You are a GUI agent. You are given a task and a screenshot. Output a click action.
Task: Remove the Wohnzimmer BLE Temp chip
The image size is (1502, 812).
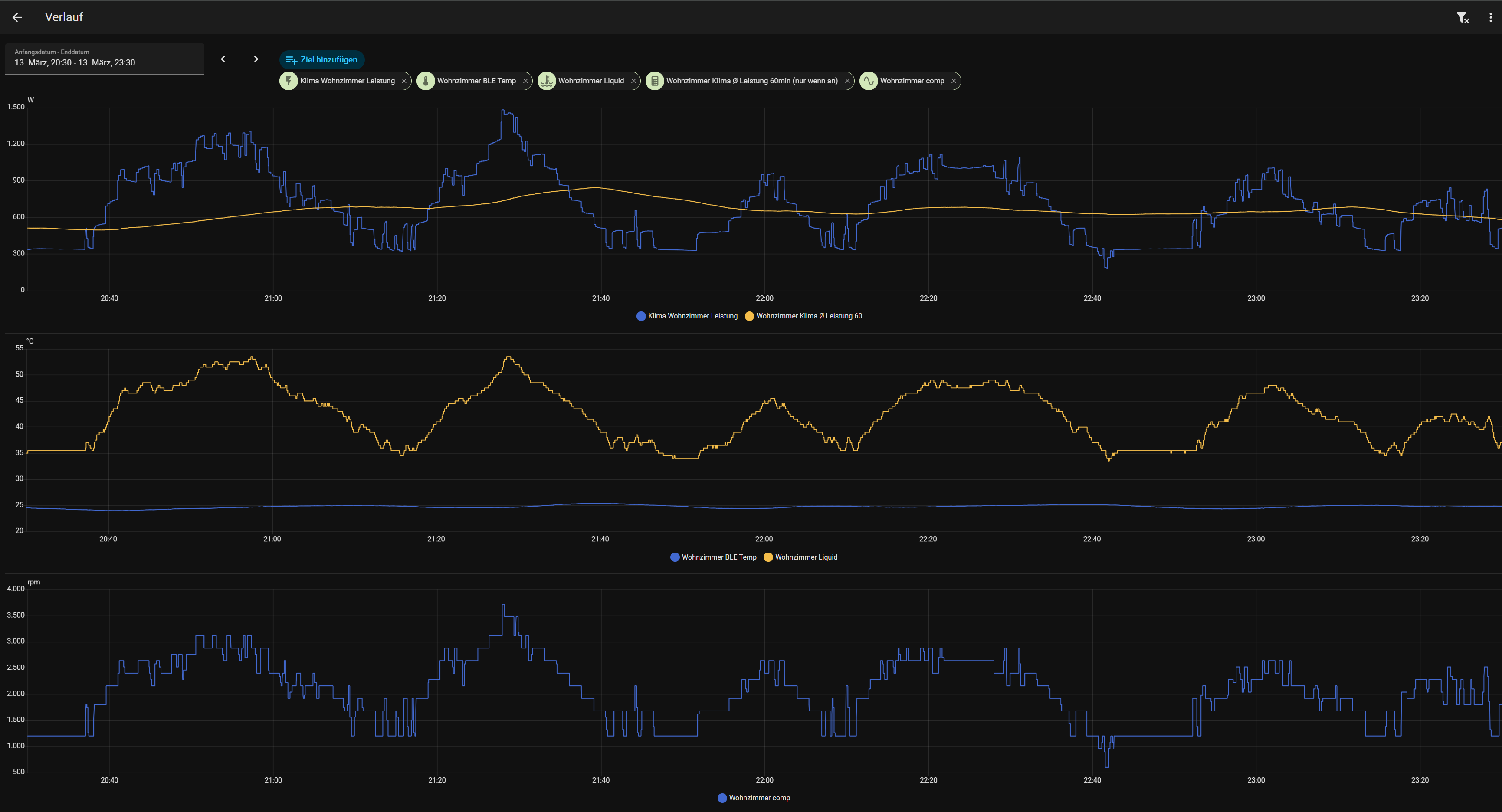click(525, 81)
